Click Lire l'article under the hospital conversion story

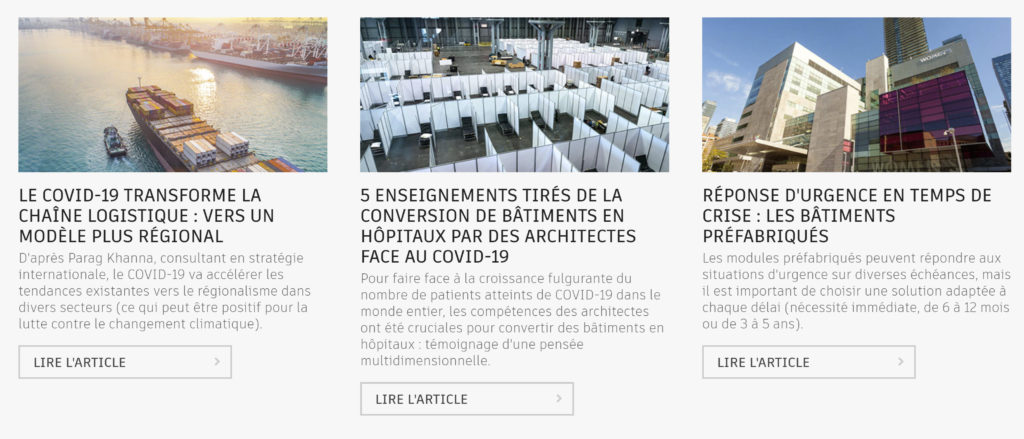point(467,398)
